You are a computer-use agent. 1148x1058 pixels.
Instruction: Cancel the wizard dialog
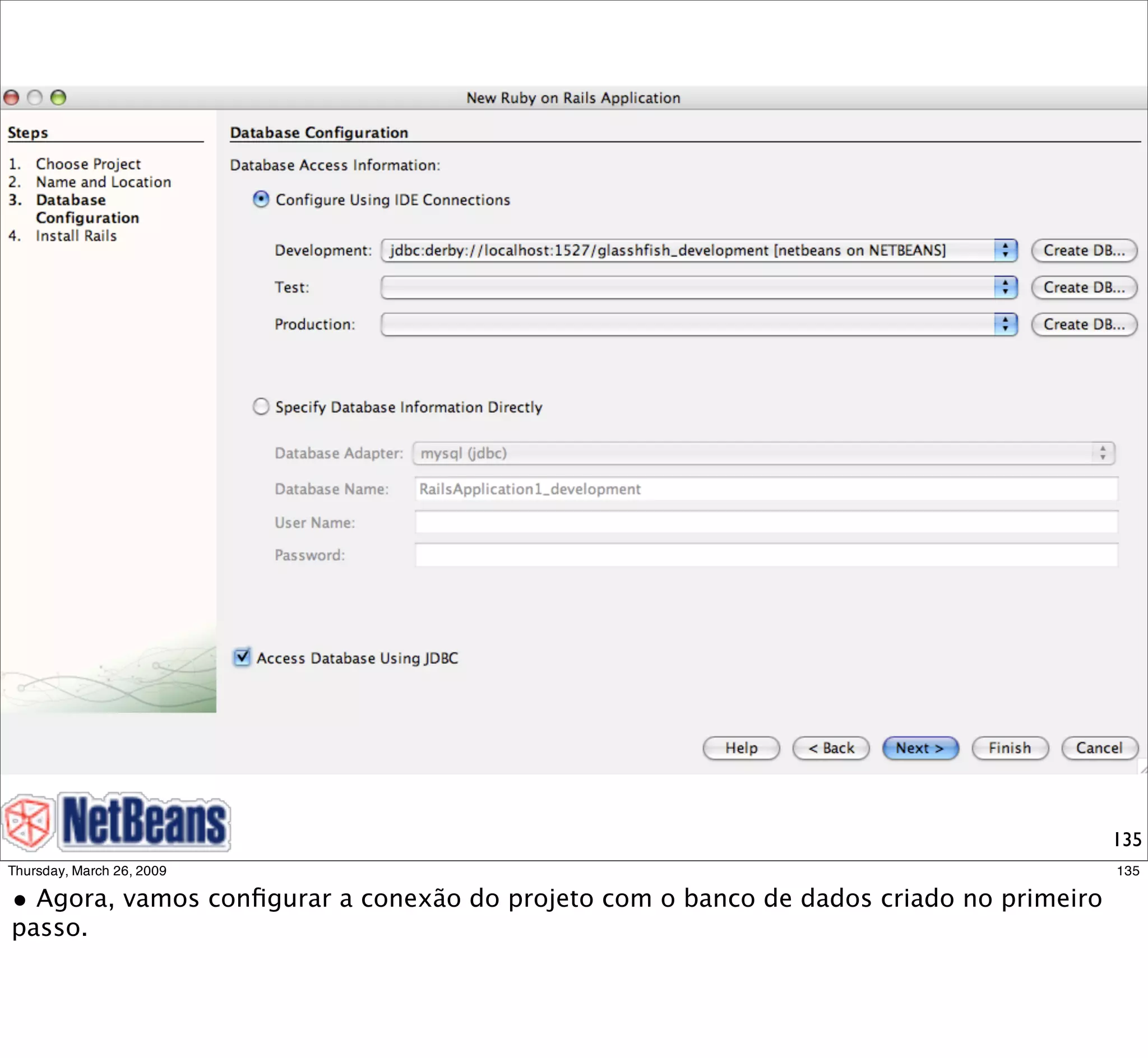coord(1099,748)
